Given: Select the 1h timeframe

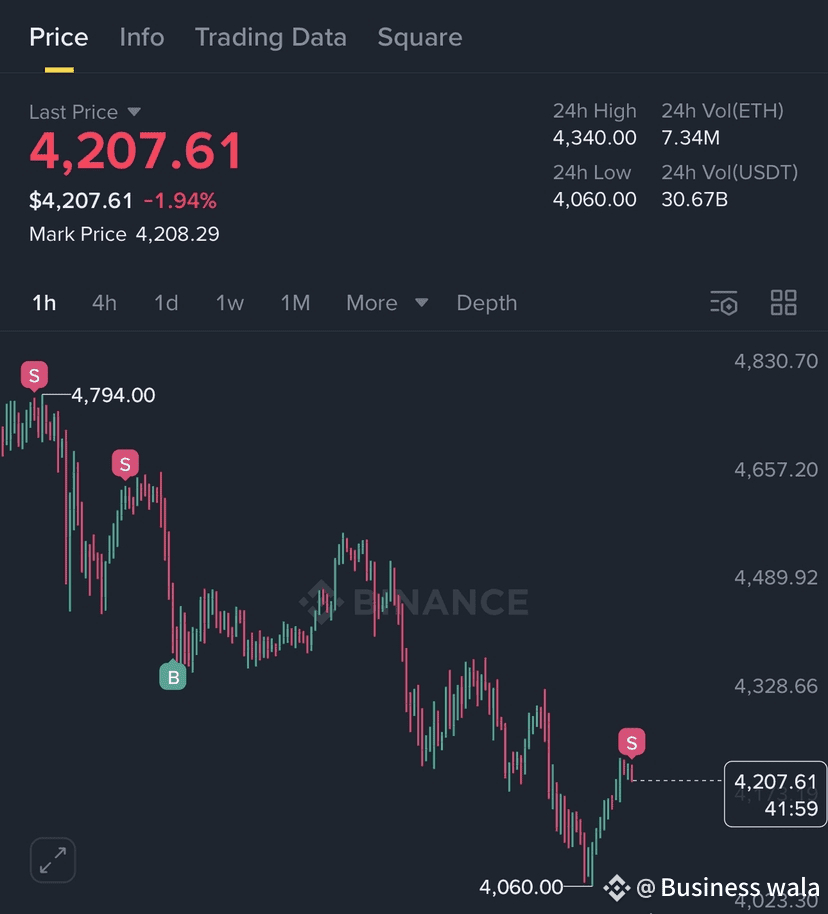Looking at the screenshot, I should click(44, 303).
